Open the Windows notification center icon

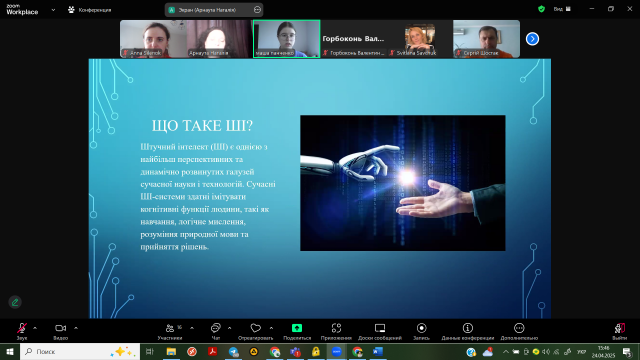coord(627,352)
